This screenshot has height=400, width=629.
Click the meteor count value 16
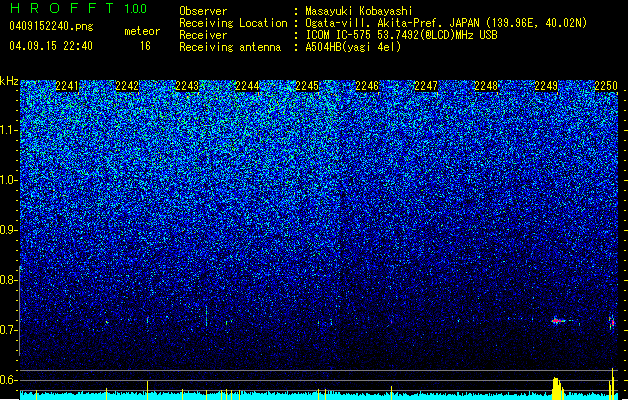point(145,46)
